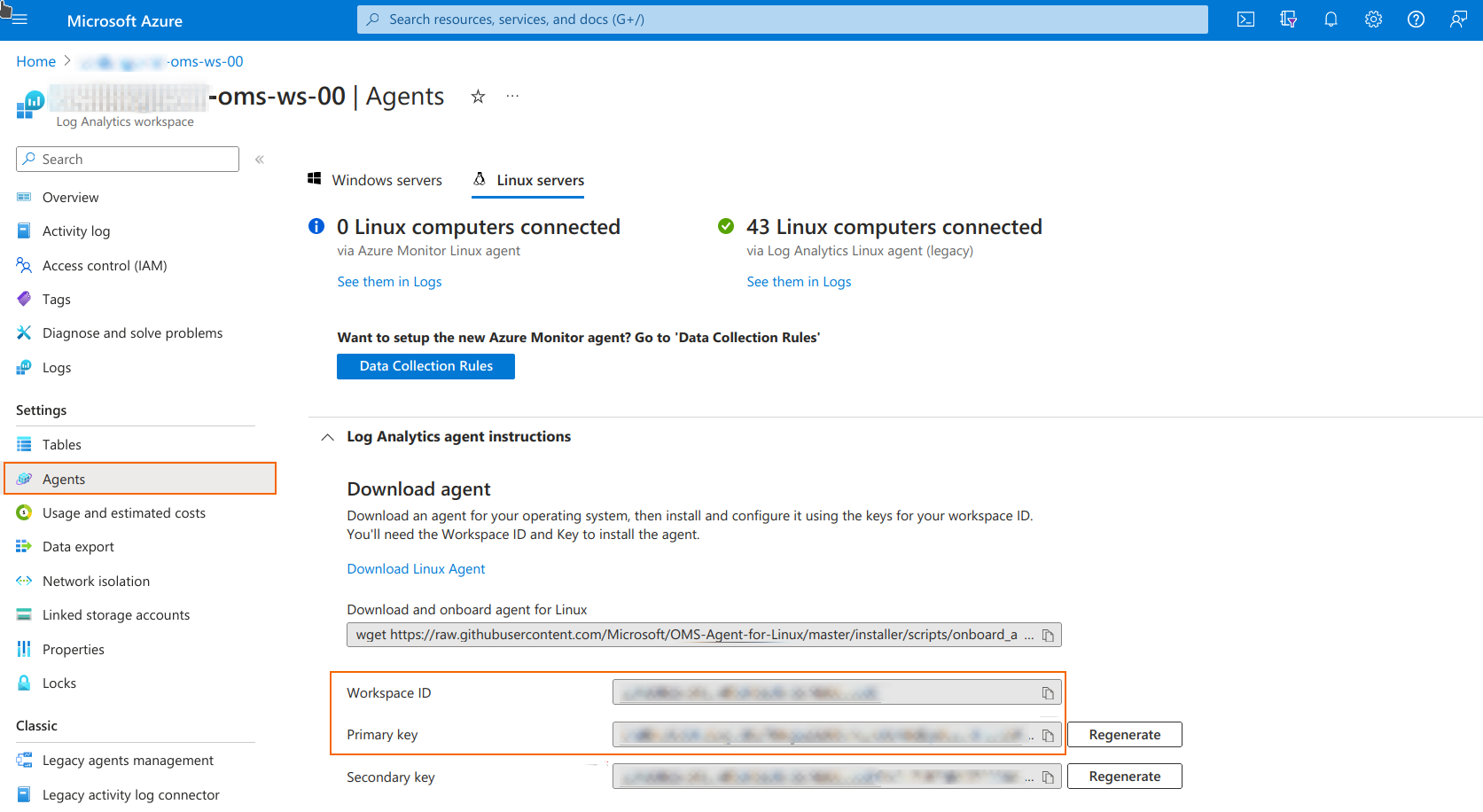Click the Logs icon in the sidebar

pos(24,368)
